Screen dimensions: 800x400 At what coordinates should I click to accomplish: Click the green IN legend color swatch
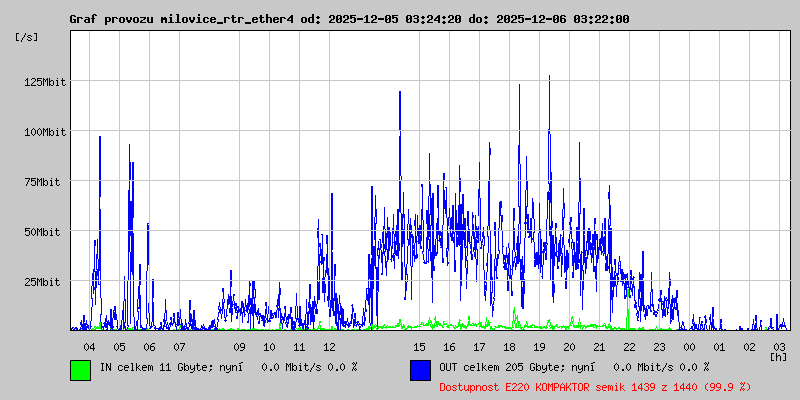point(81,370)
